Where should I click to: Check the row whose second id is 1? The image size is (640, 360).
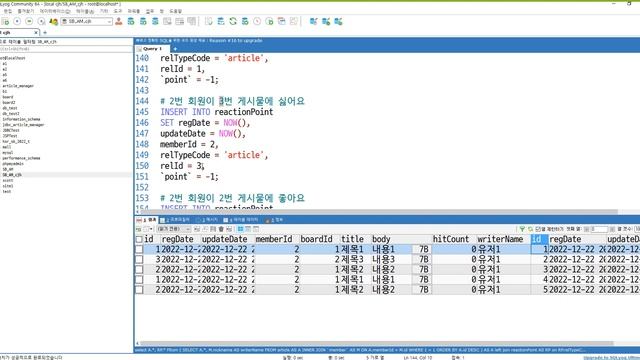(139, 249)
